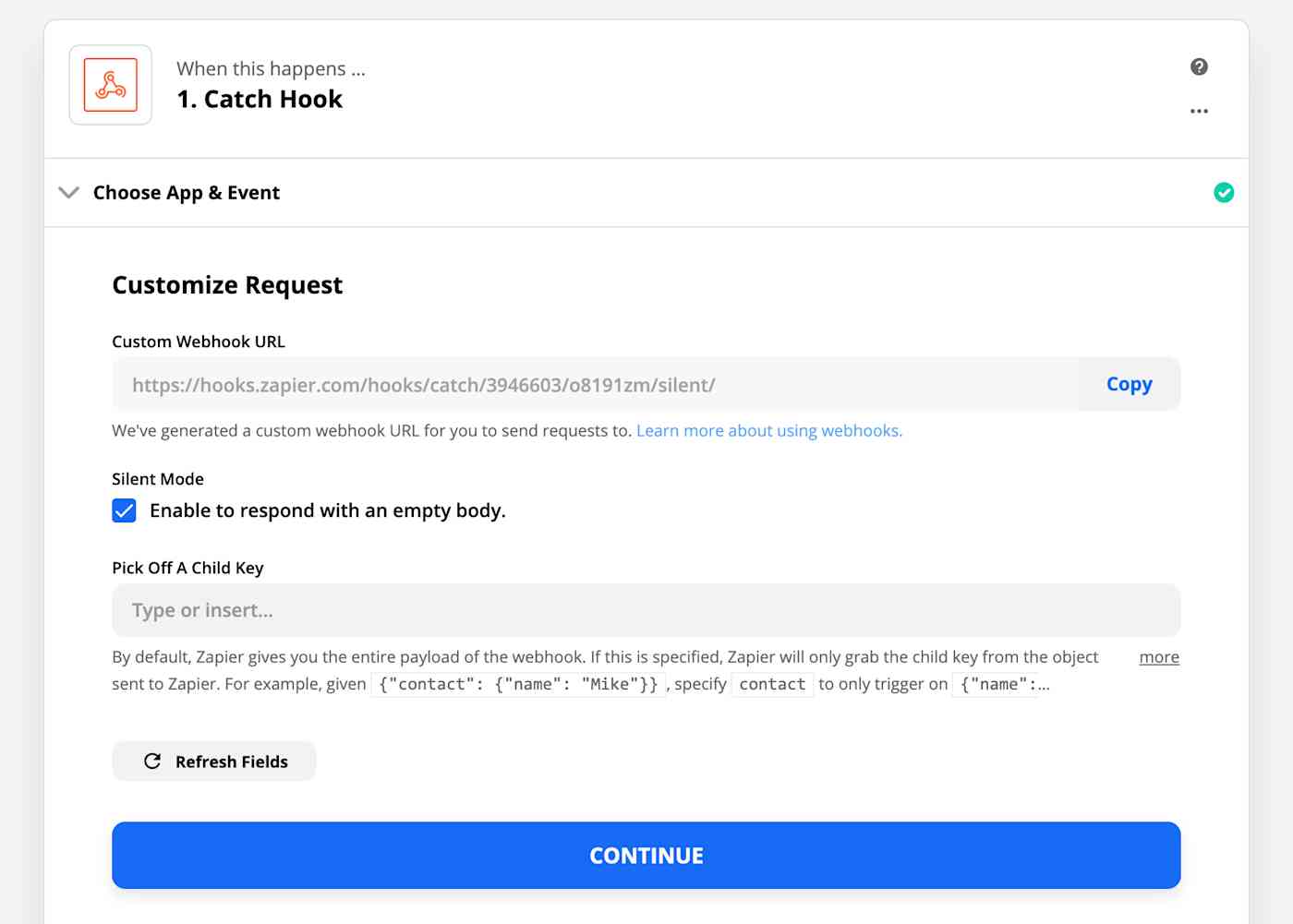1293x924 pixels.
Task: Click the chevron beside Choose App & Event
Action: click(67, 193)
